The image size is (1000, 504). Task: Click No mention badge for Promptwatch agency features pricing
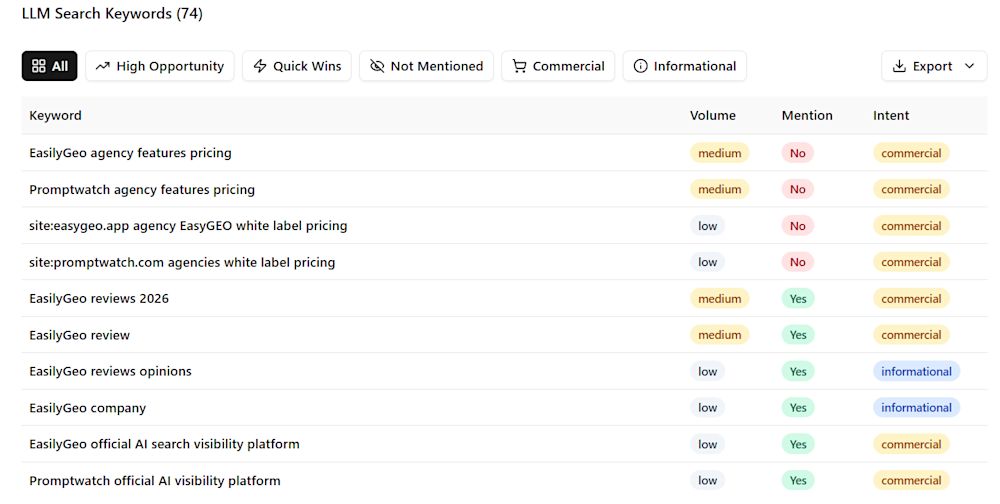tap(798, 189)
